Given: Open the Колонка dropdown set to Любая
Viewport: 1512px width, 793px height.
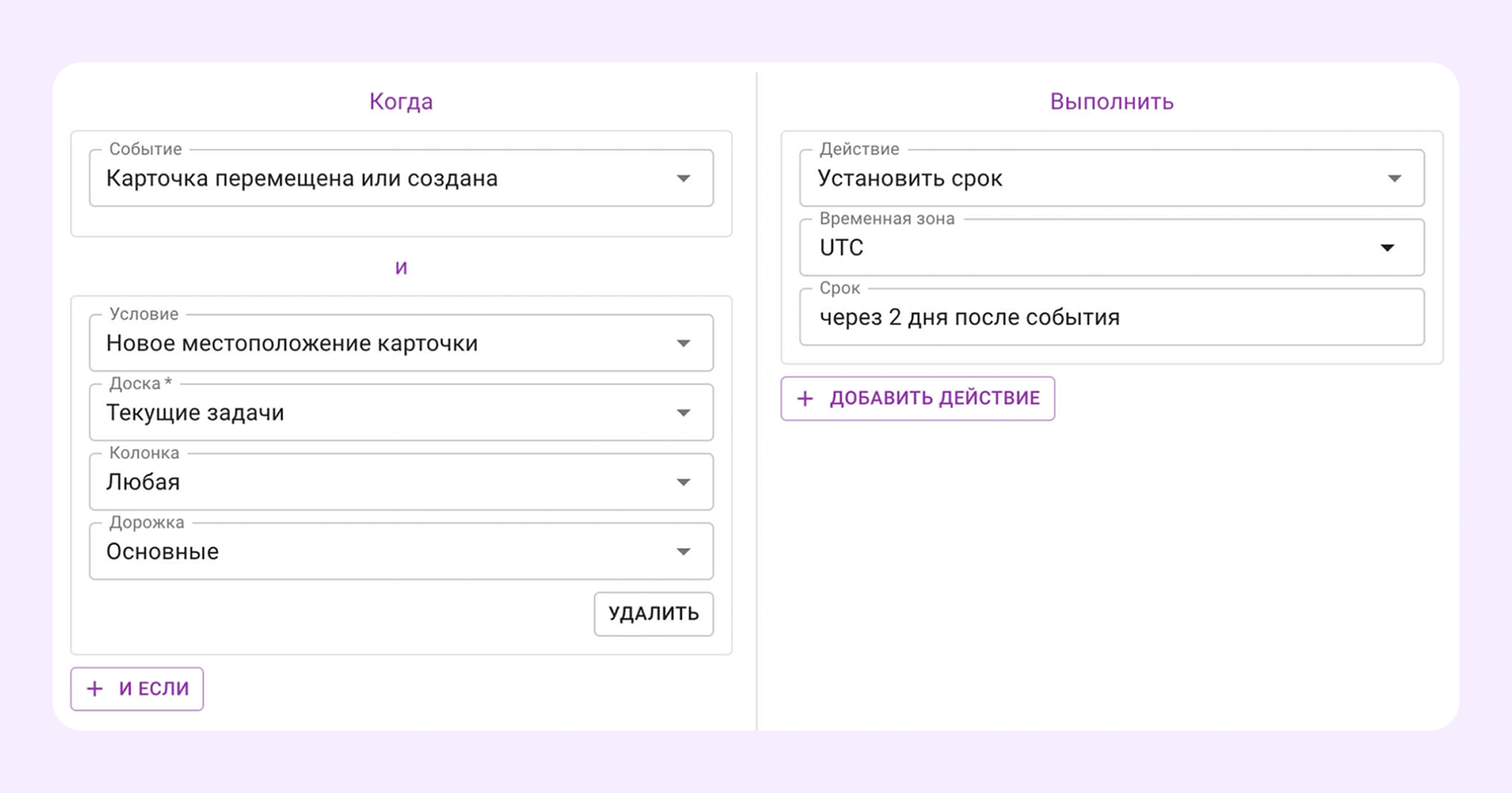Looking at the screenshot, I should [401, 482].
